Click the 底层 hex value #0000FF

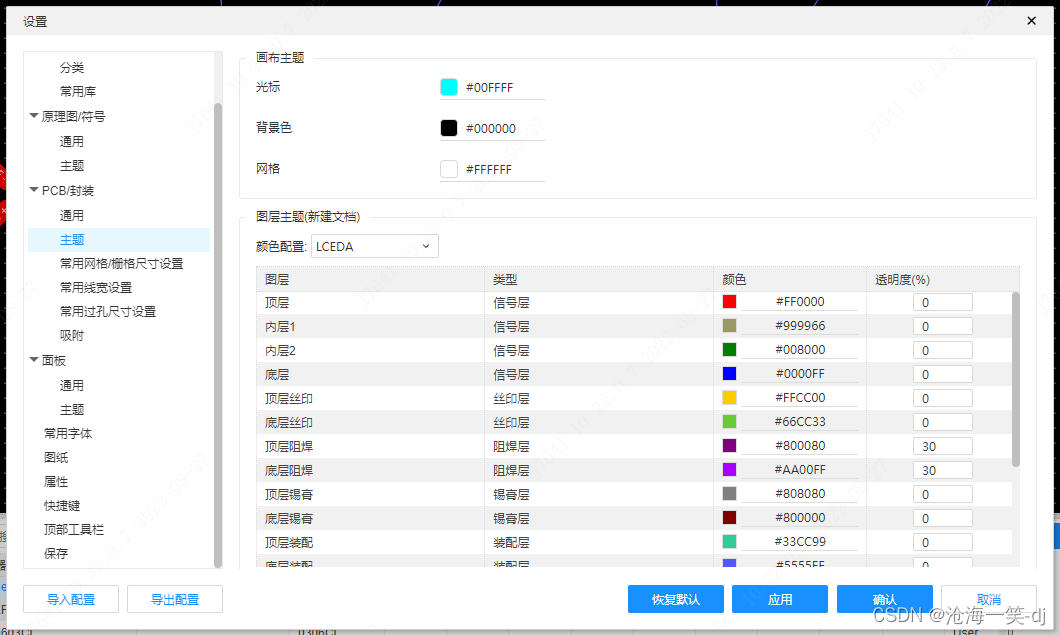point(800,373)
